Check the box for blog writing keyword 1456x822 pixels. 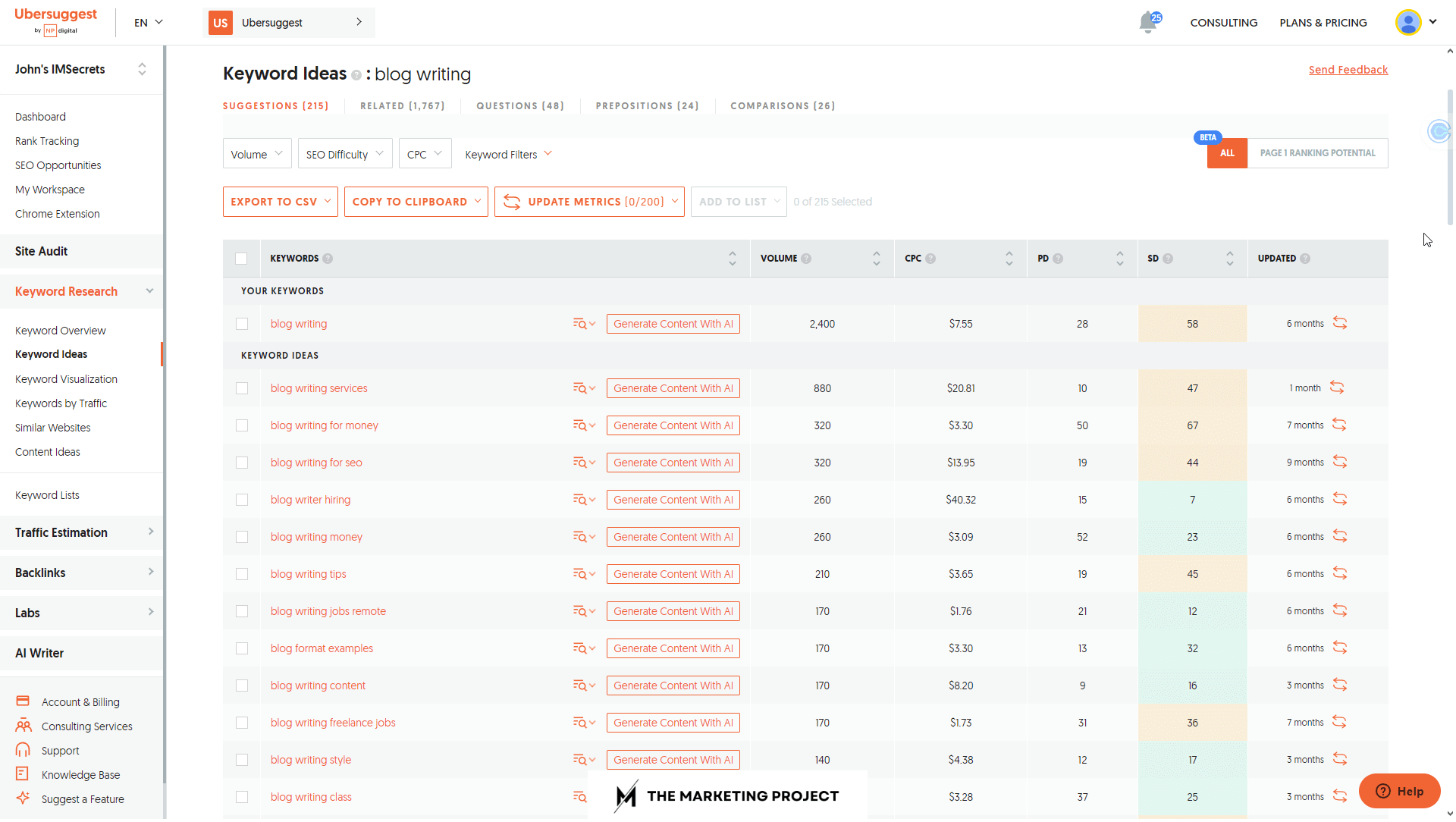pyautogui.click(x=242, y=324)
